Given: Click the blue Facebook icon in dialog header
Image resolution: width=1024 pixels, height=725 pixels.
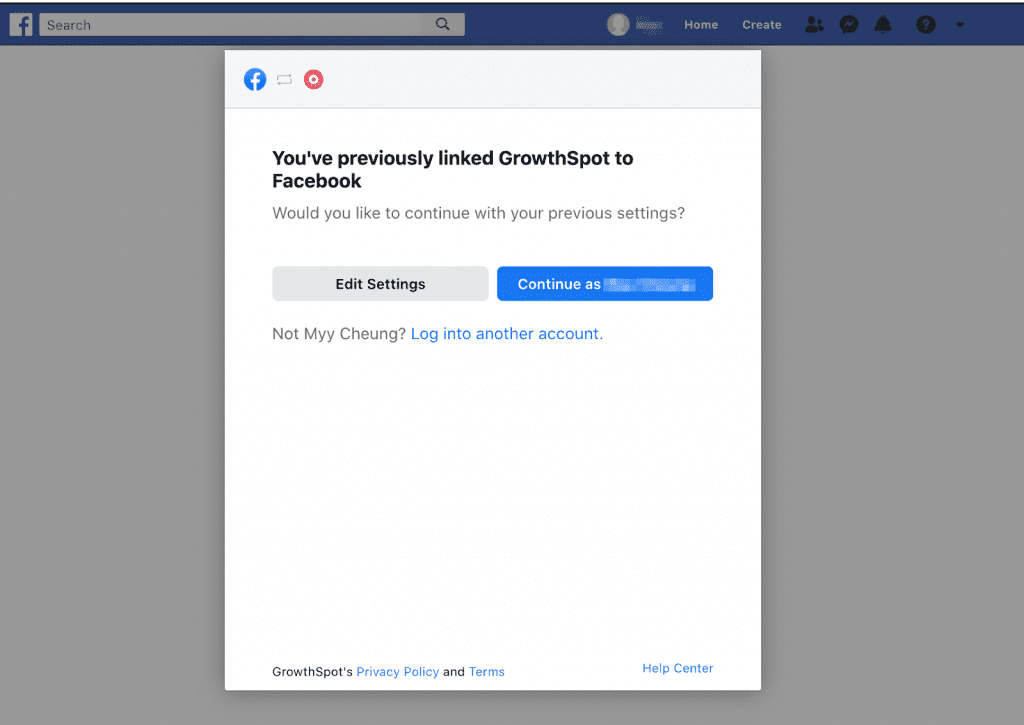Looking at the screenshot, I should click(x=255, y=80).
